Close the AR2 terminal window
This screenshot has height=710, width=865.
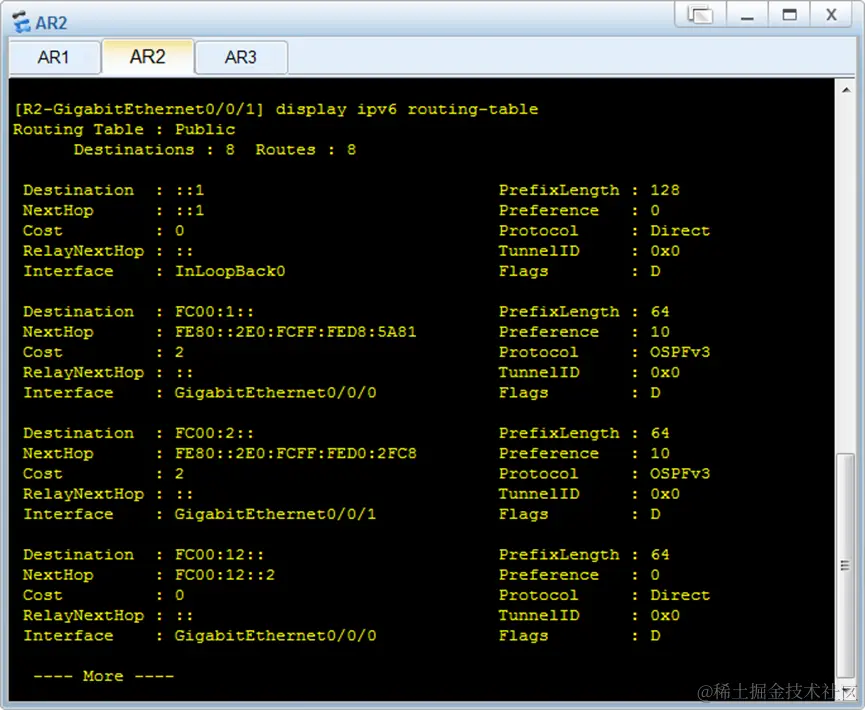pos(831,14)
